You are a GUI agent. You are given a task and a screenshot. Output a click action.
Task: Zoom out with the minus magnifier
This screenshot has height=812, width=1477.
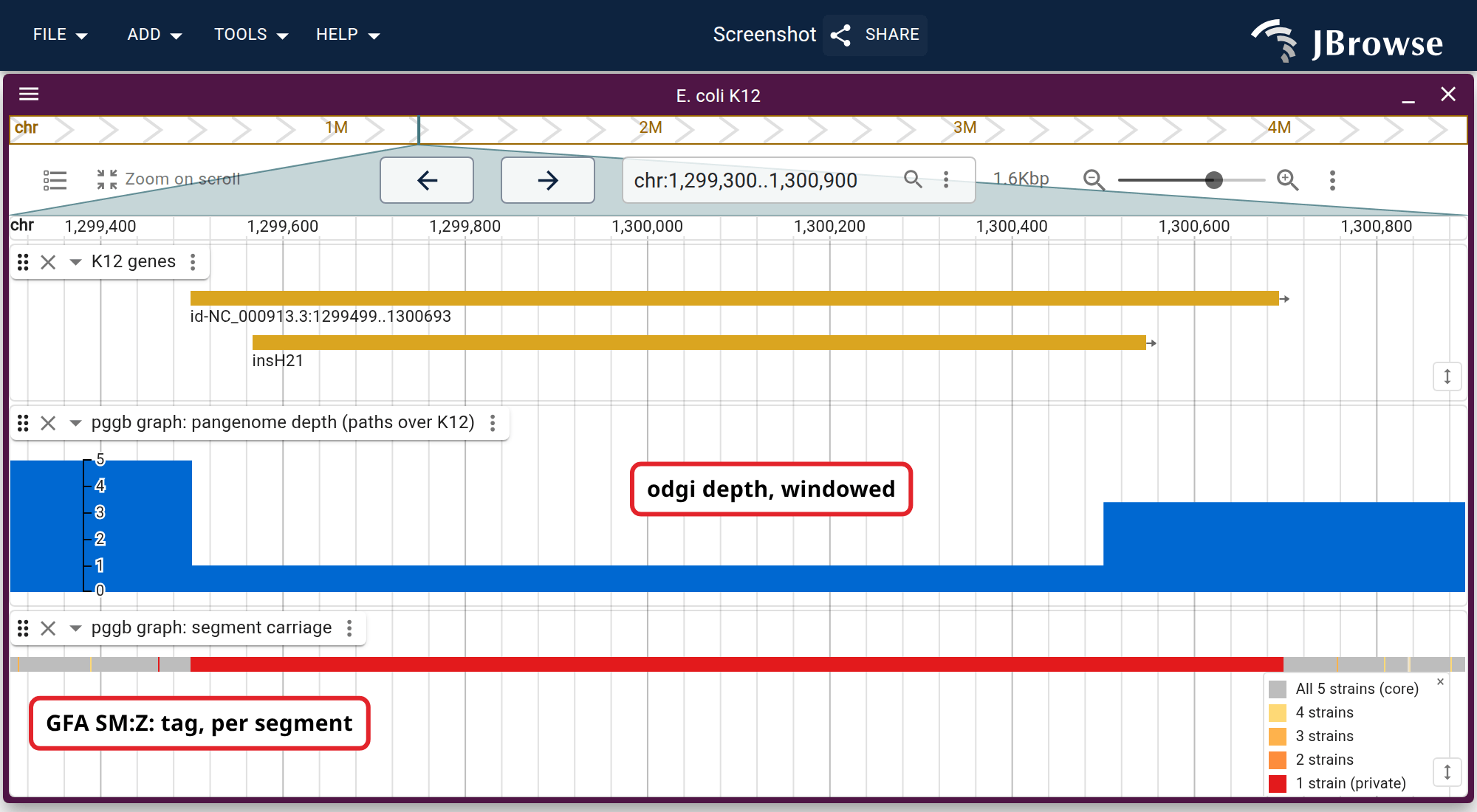(1094, 180)
